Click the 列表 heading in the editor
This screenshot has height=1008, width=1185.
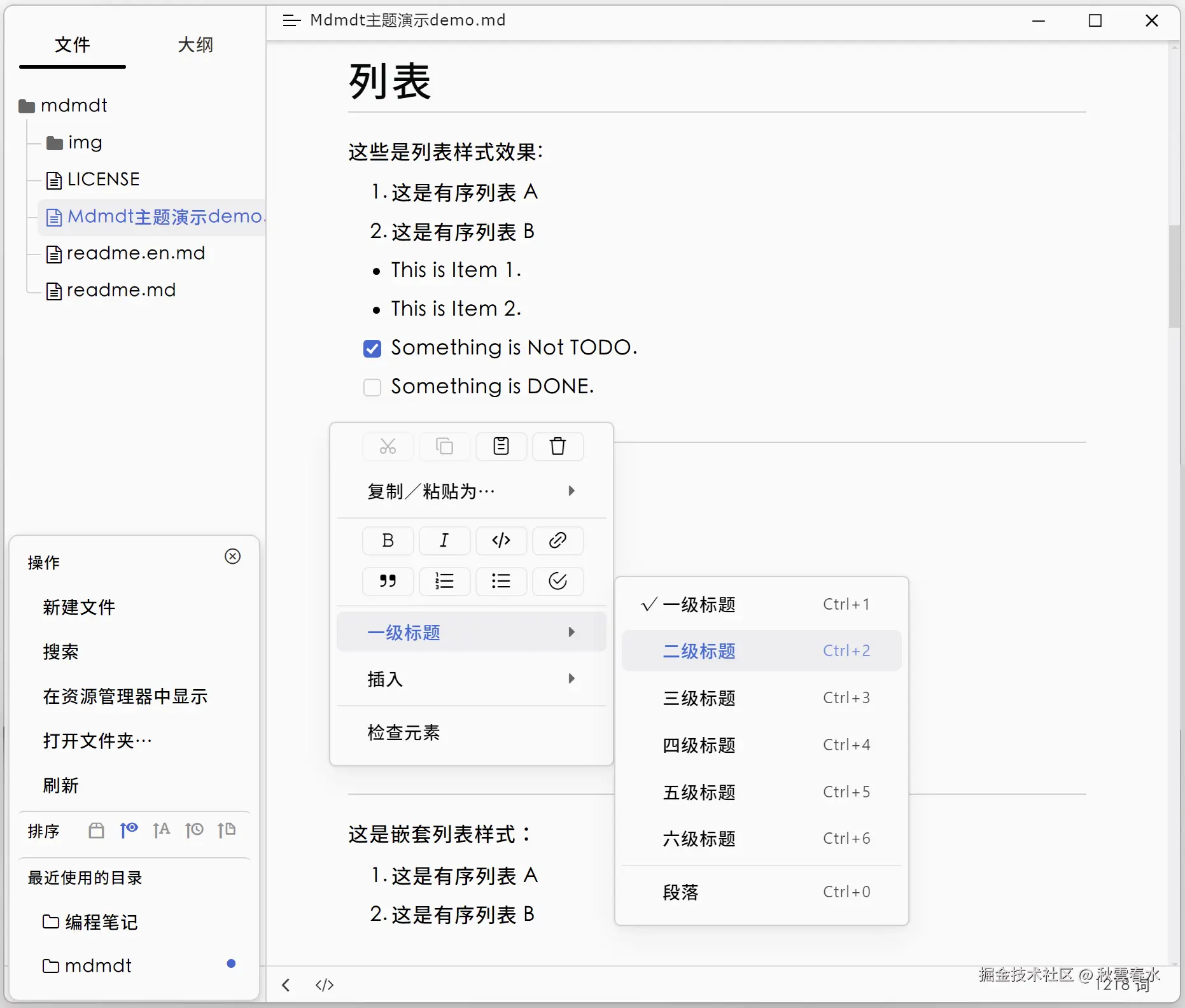coord(389,81)
